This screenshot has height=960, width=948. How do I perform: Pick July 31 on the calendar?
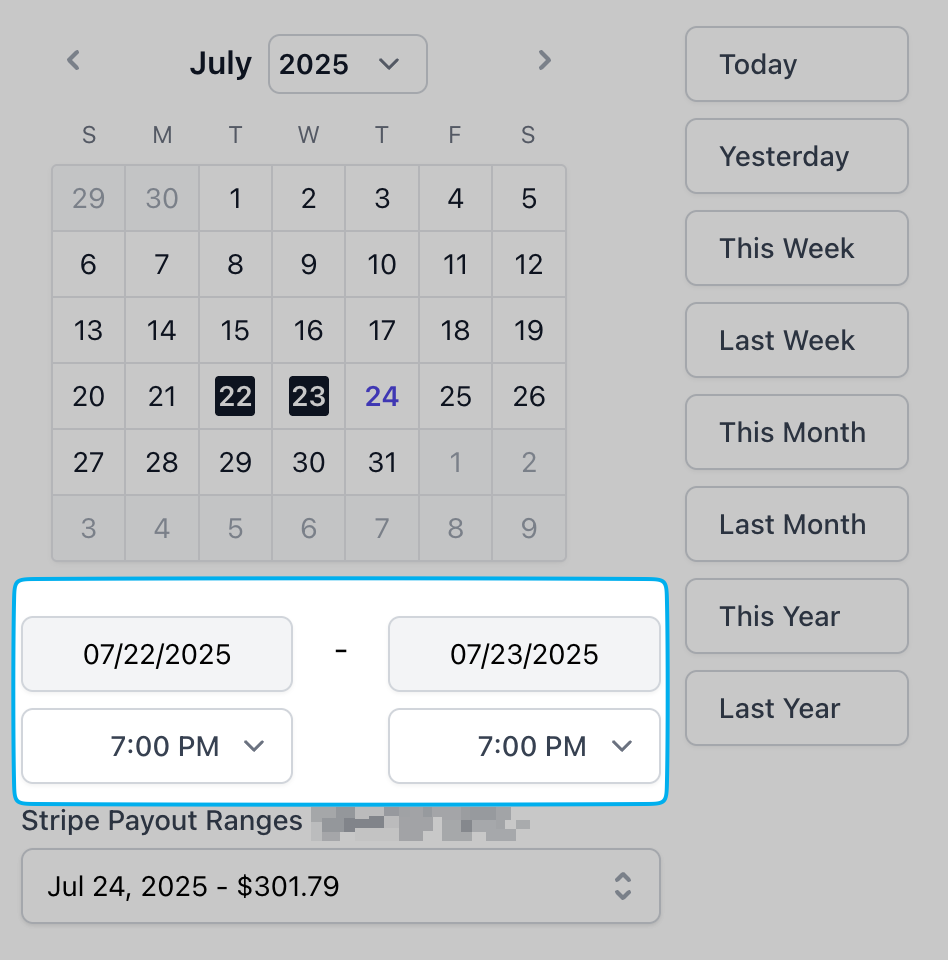[x=382, y=462]
